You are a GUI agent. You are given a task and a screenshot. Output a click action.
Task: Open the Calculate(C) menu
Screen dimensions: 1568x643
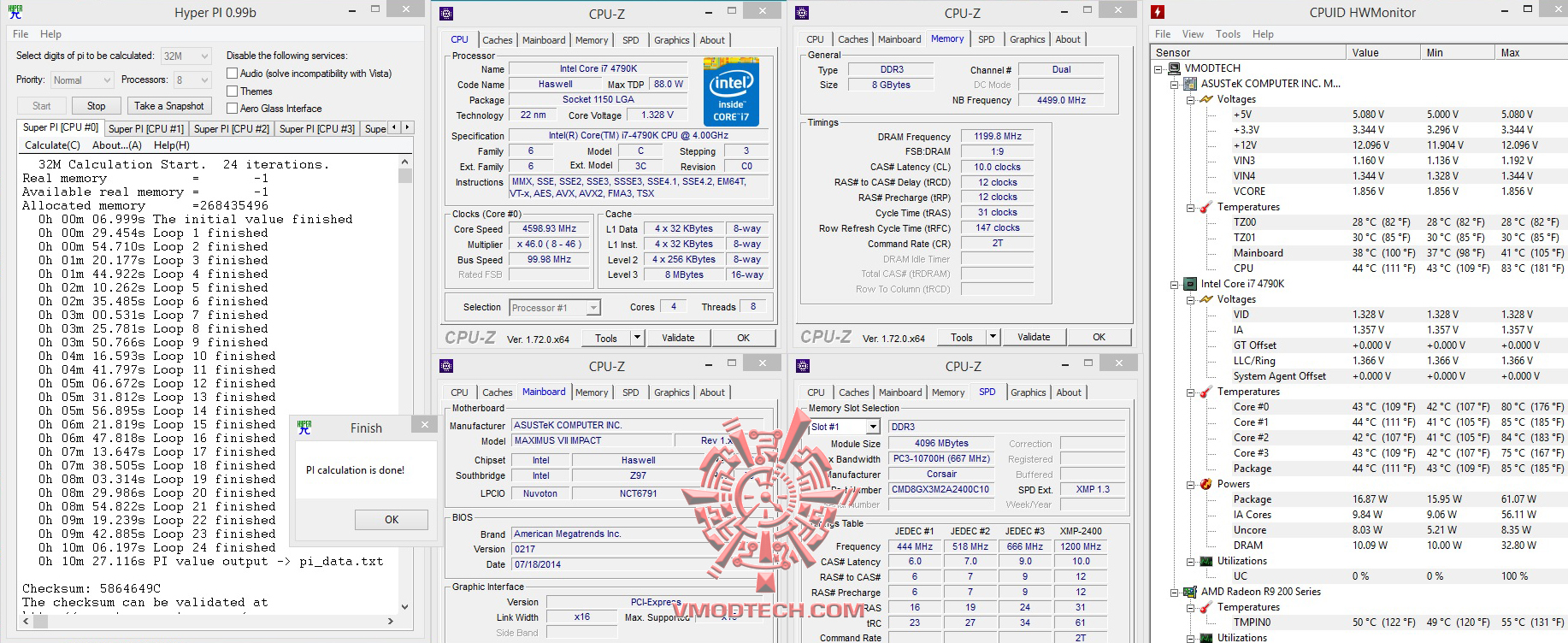(53, 145)
